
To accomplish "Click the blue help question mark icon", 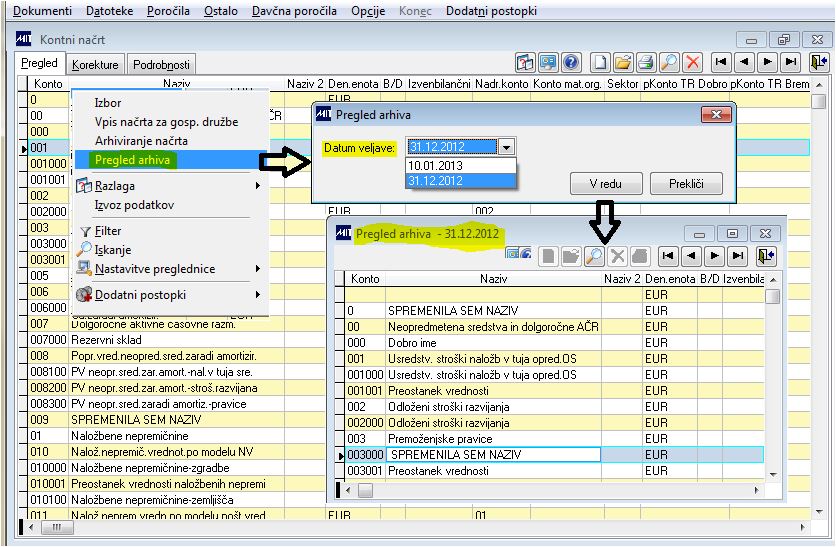I will point(571,63).
